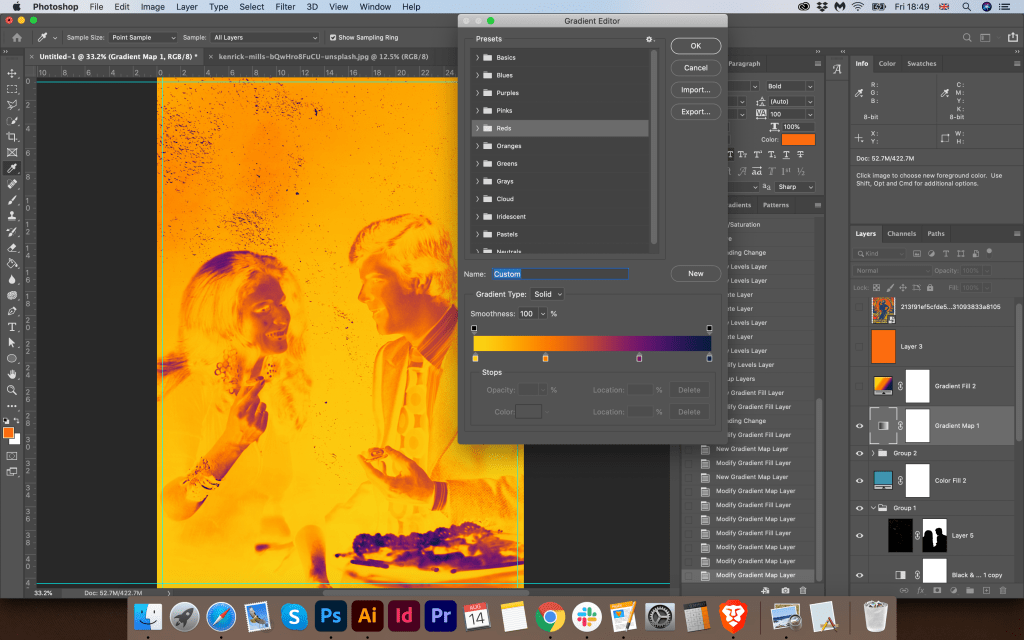
Task: Select the Crop tool
Action: pos(12,136)
